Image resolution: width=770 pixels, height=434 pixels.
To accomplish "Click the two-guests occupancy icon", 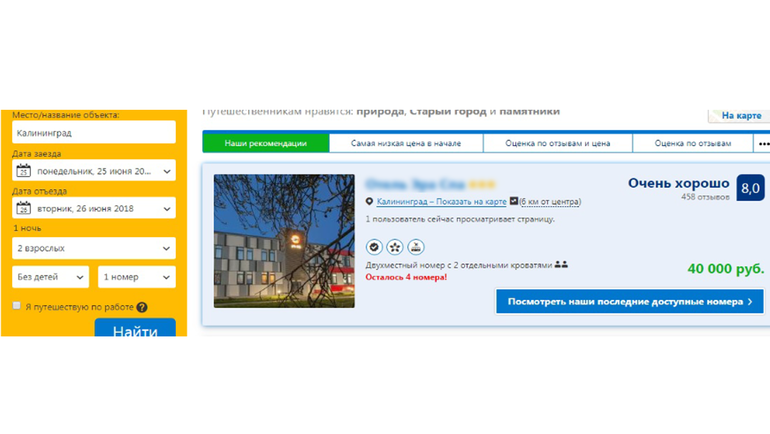I will (x=561, y=265).
